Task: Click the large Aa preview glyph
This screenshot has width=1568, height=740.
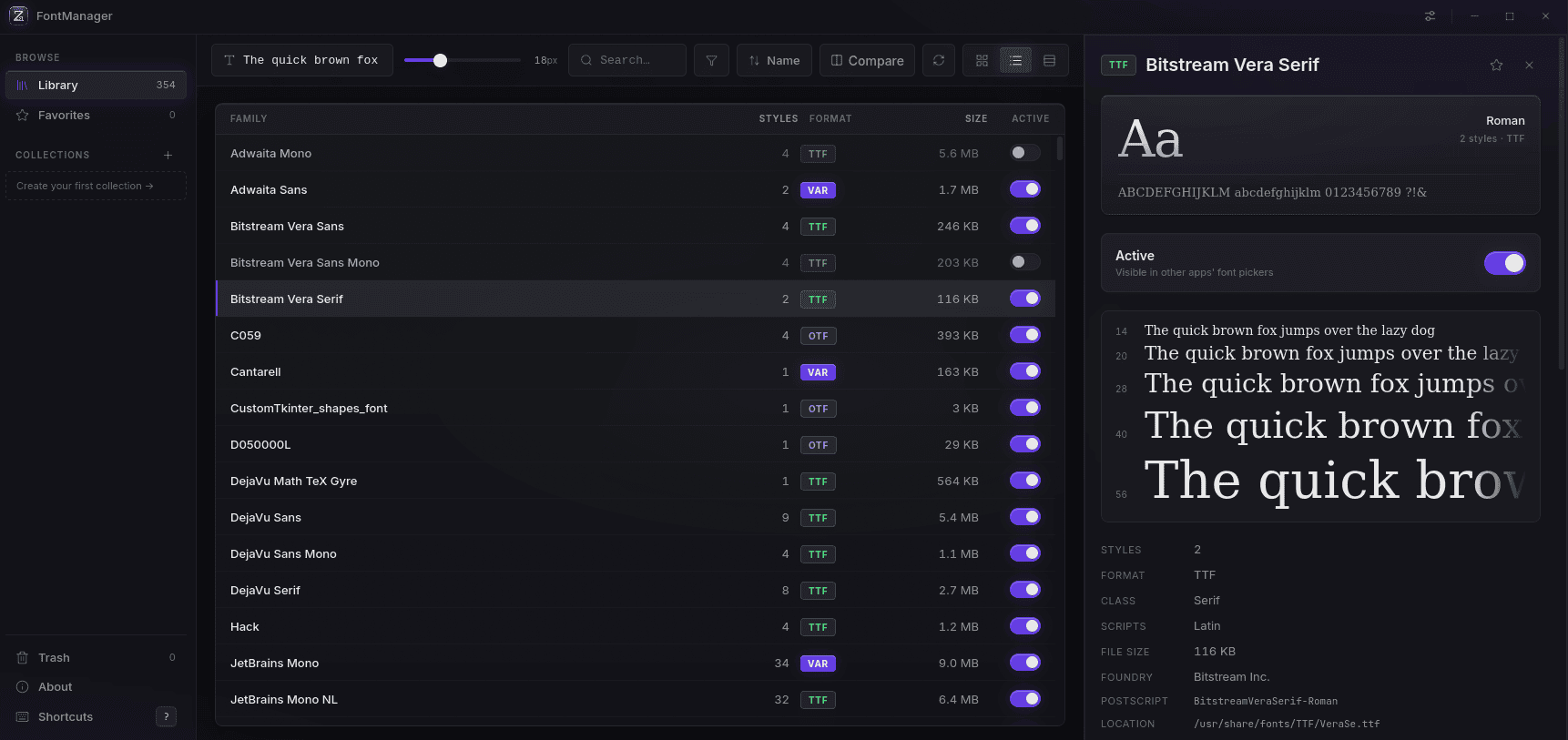Action: coord(1150,139)
